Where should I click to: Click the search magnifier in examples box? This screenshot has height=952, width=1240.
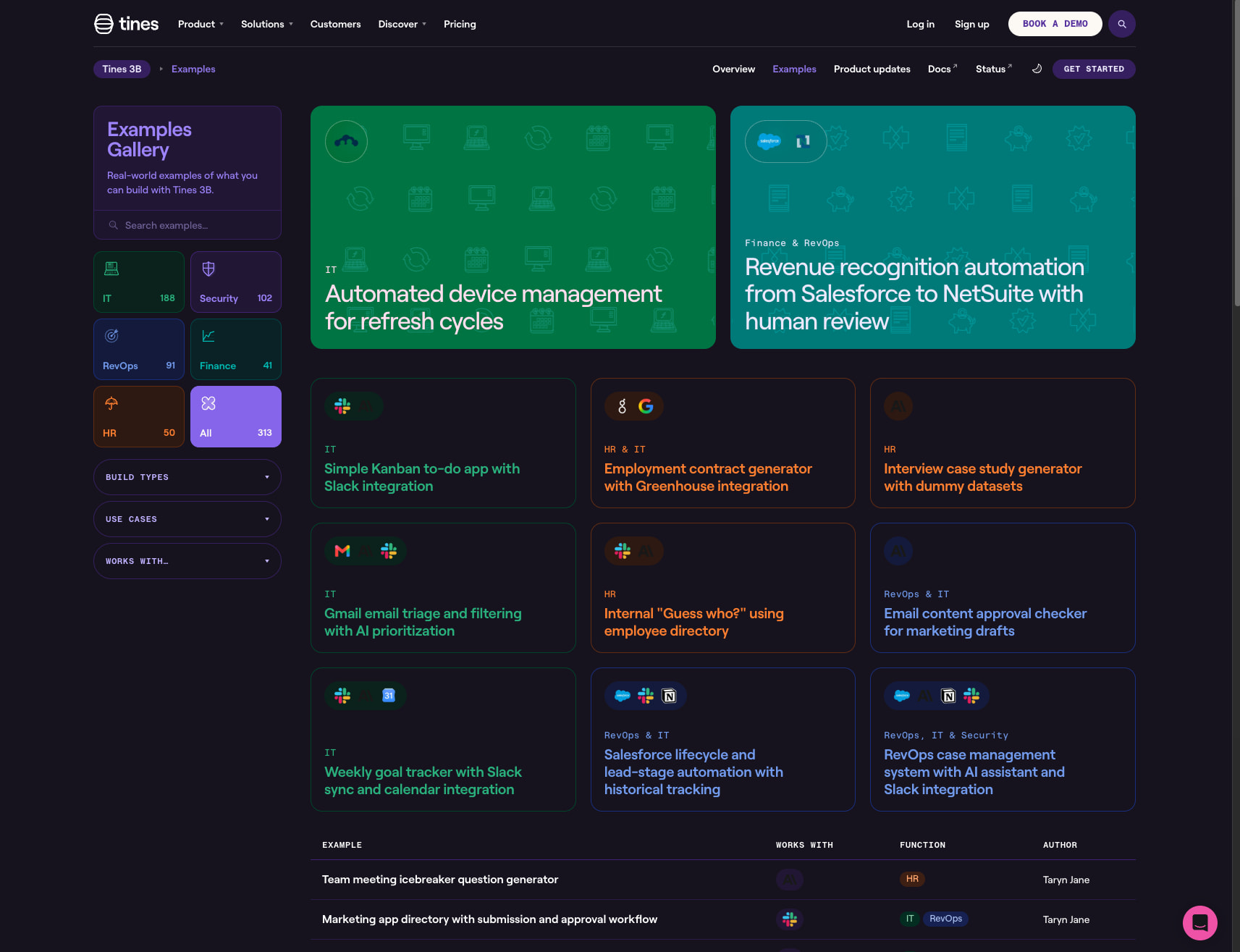click(x=114, y=225)
